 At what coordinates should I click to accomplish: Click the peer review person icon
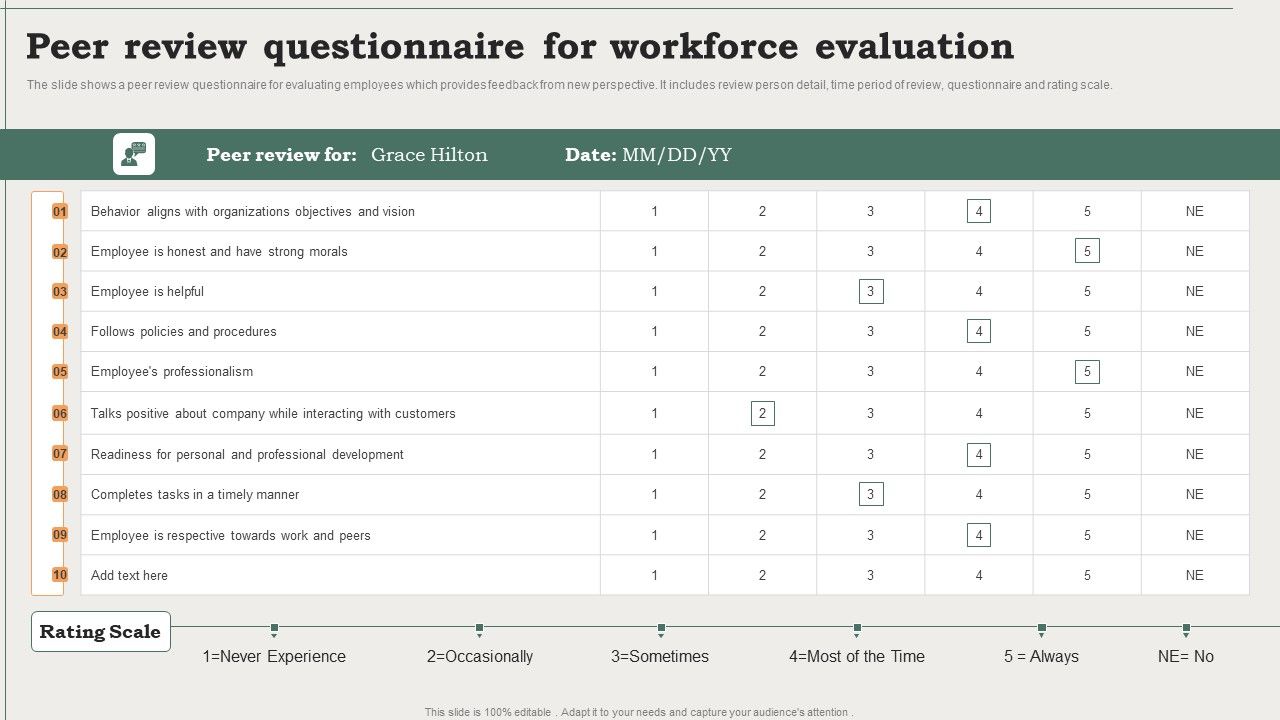click(x=134, y=154)
